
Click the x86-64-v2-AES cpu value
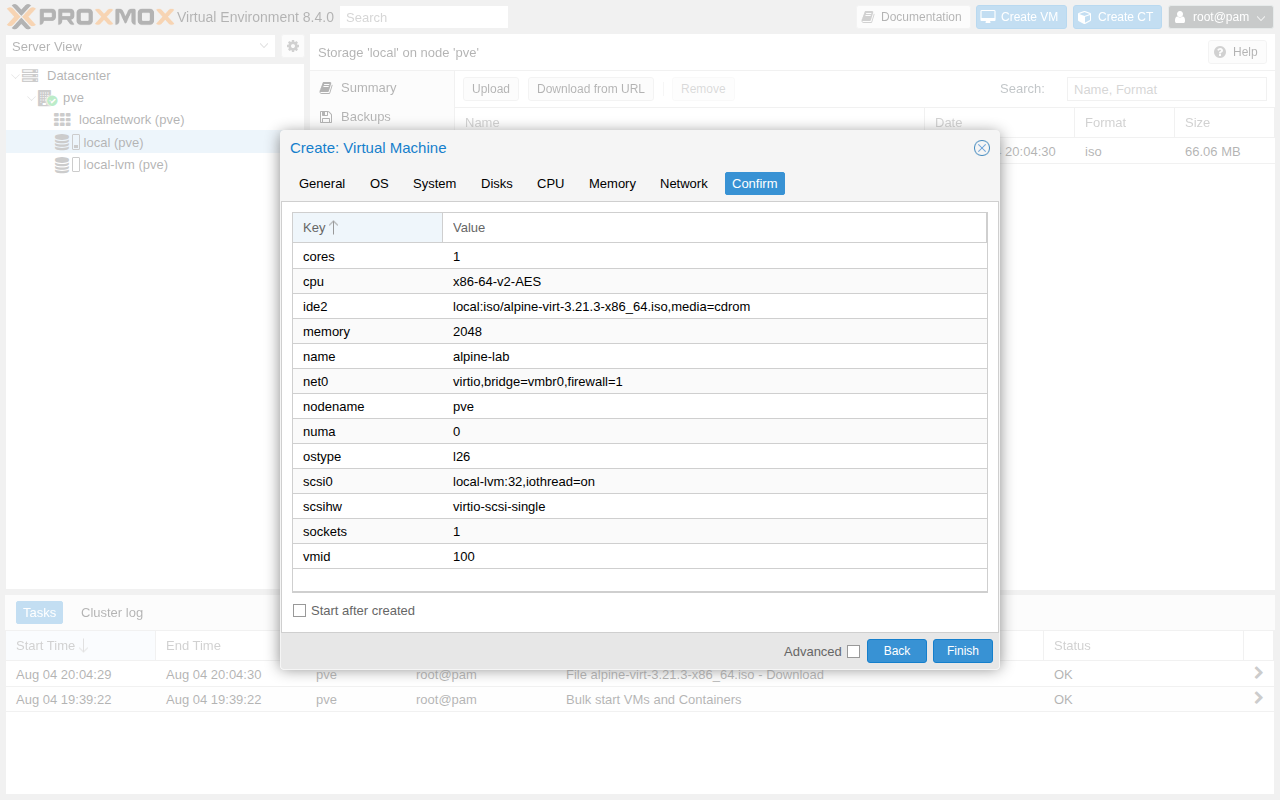497,282
